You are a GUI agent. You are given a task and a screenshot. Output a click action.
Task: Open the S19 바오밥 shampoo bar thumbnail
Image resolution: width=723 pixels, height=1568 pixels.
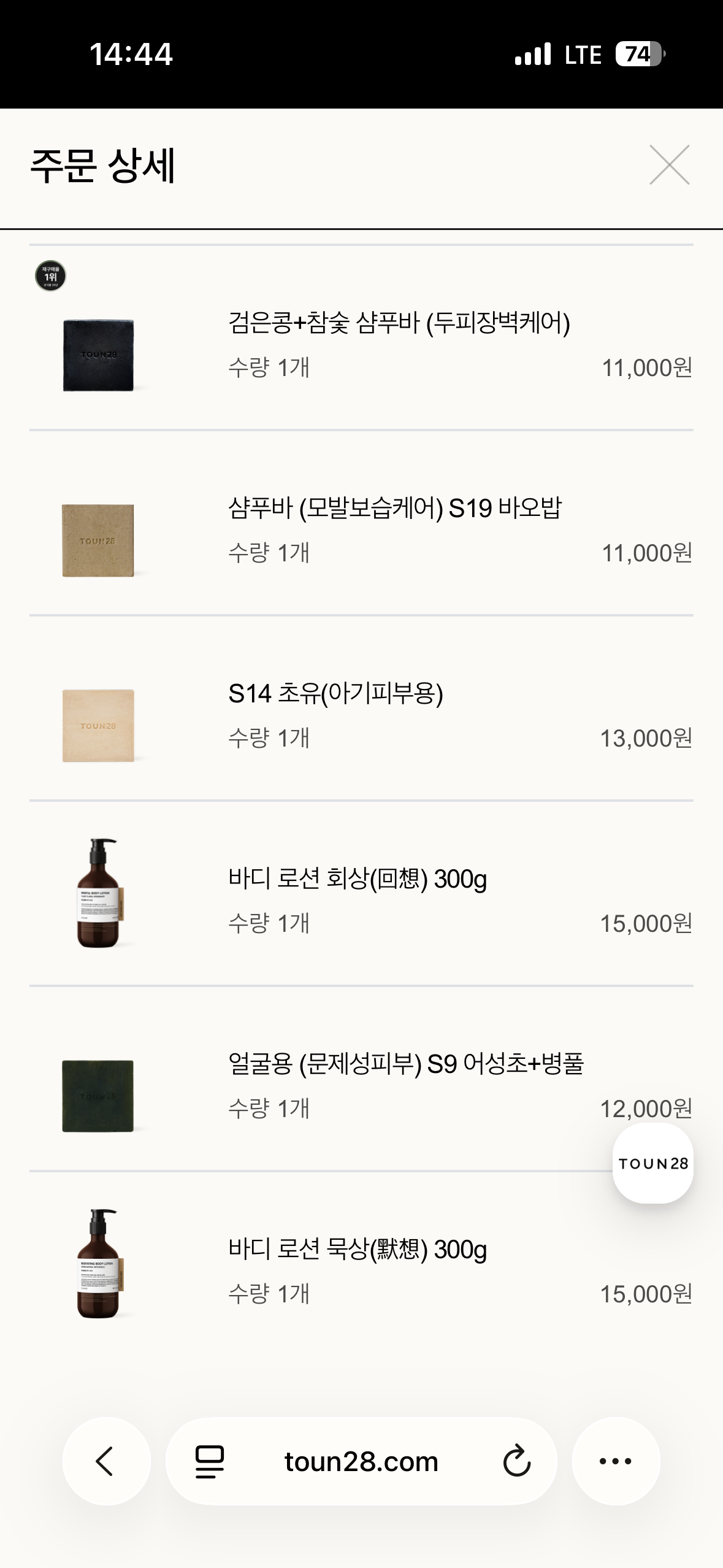tap(98, 540)
